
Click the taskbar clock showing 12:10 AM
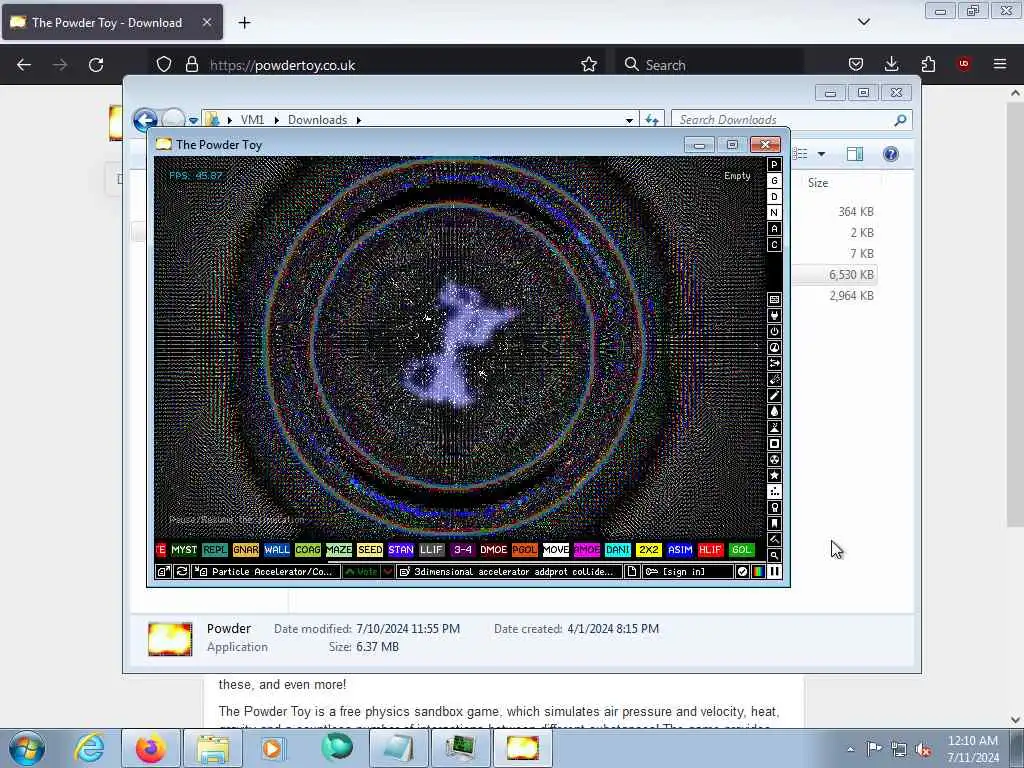point(972,749)
